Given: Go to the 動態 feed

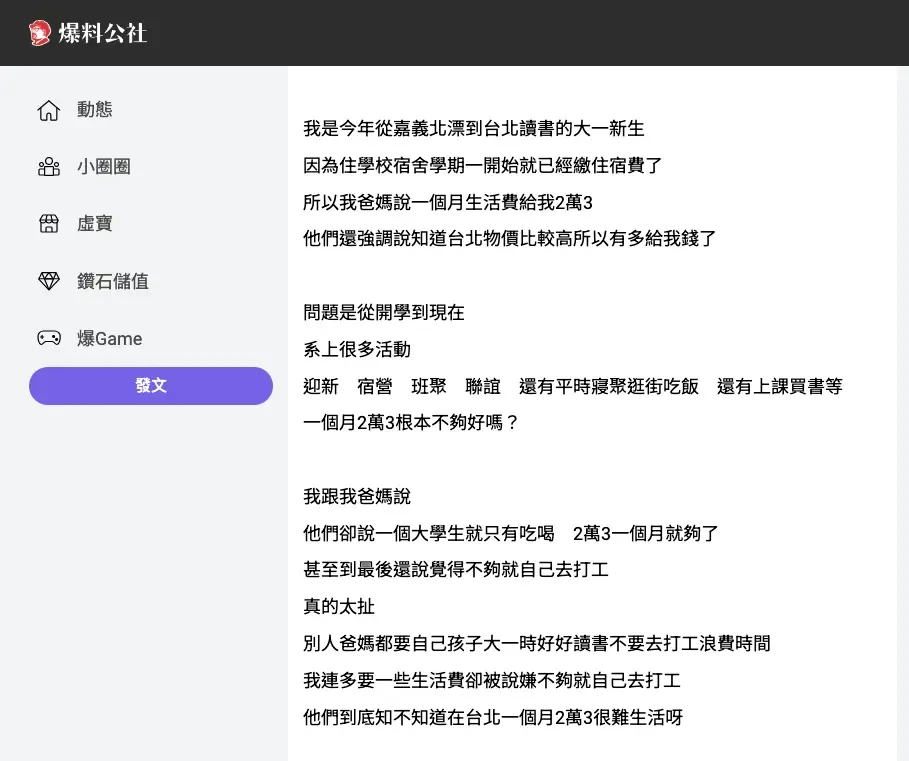Looking at the screenshot, I should (94, 110).
